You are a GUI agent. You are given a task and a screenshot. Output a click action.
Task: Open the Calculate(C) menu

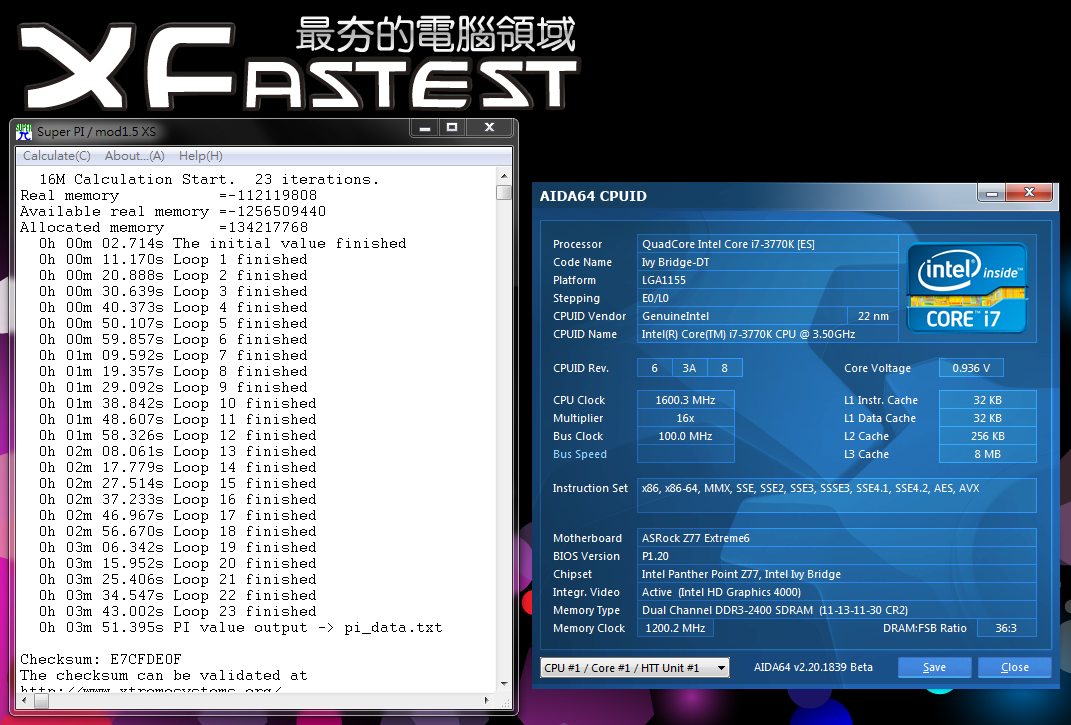57,156
